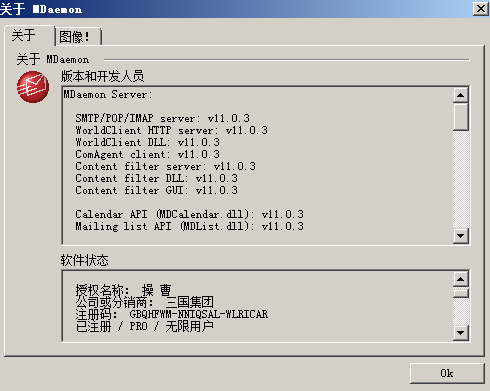The height and width of the screenshot is (391, 490).
Task: Select the 关于 tab
Action: click(x=29, y=36)
